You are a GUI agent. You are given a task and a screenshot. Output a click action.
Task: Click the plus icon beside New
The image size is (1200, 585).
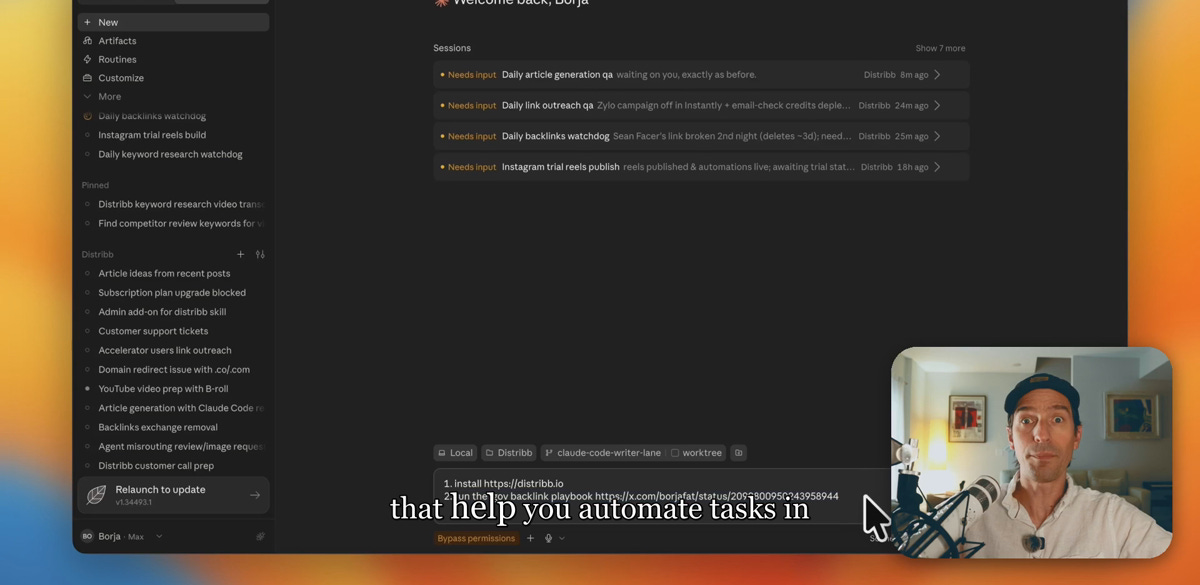87,22
